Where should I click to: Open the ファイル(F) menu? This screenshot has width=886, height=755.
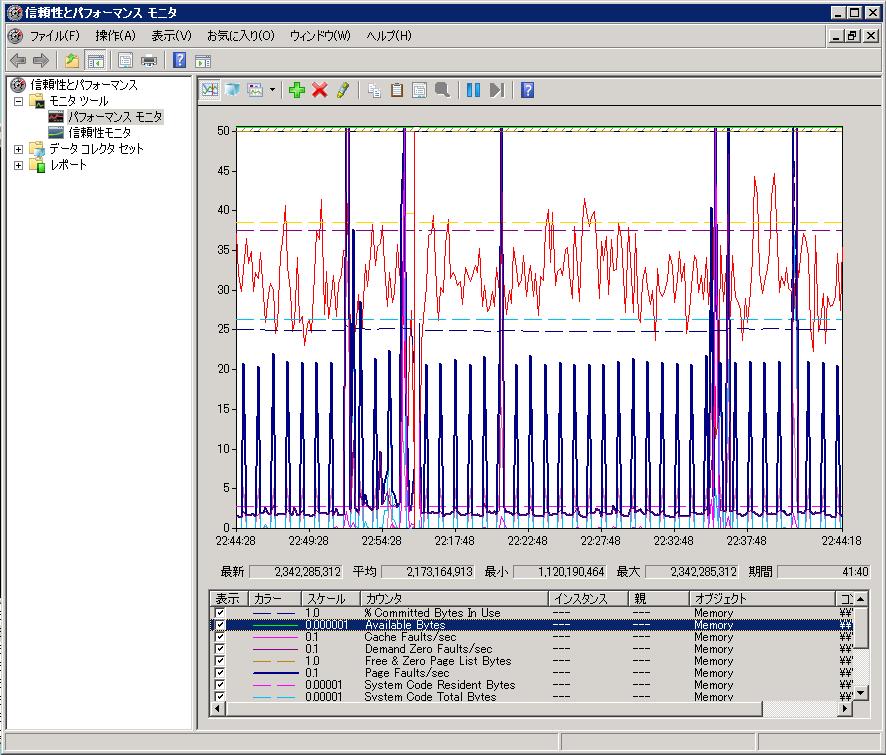(x=54, y=36)
